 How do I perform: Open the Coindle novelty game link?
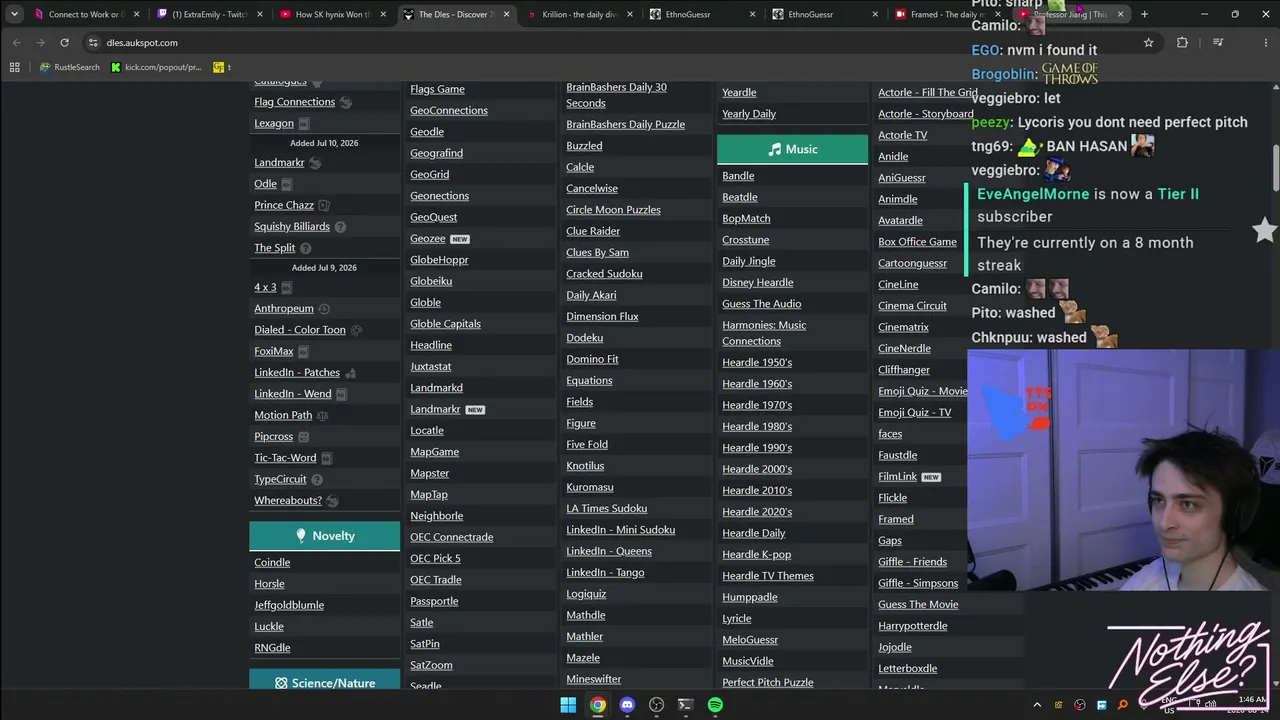[x=272, y=563]
